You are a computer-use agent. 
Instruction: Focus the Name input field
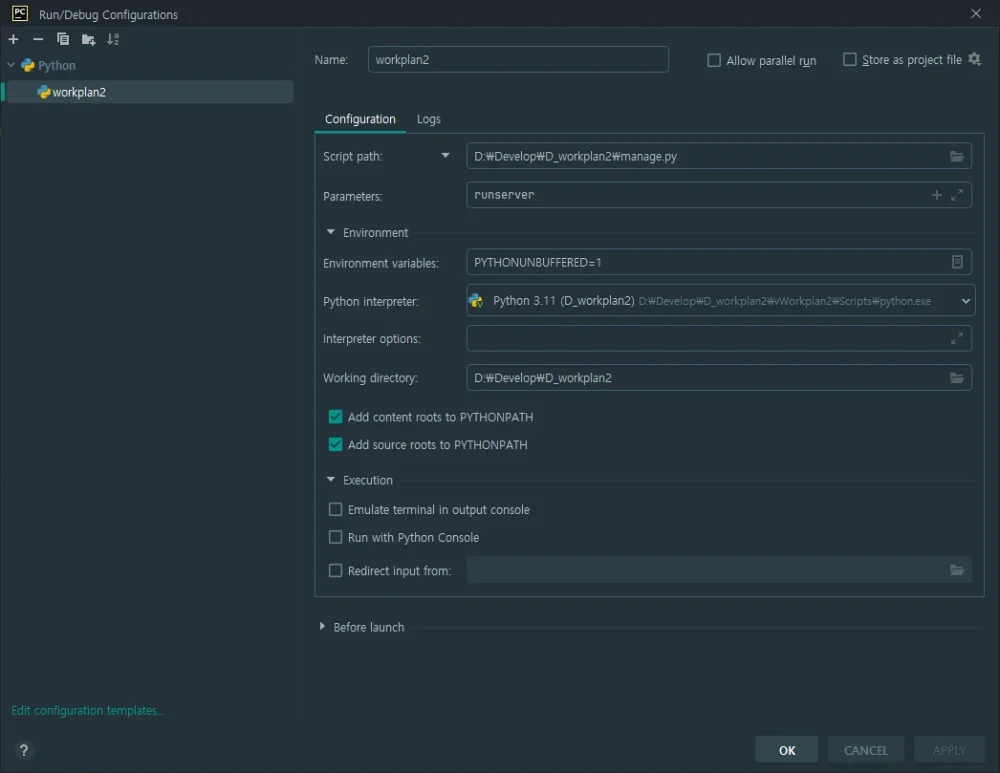pos(518,59)
